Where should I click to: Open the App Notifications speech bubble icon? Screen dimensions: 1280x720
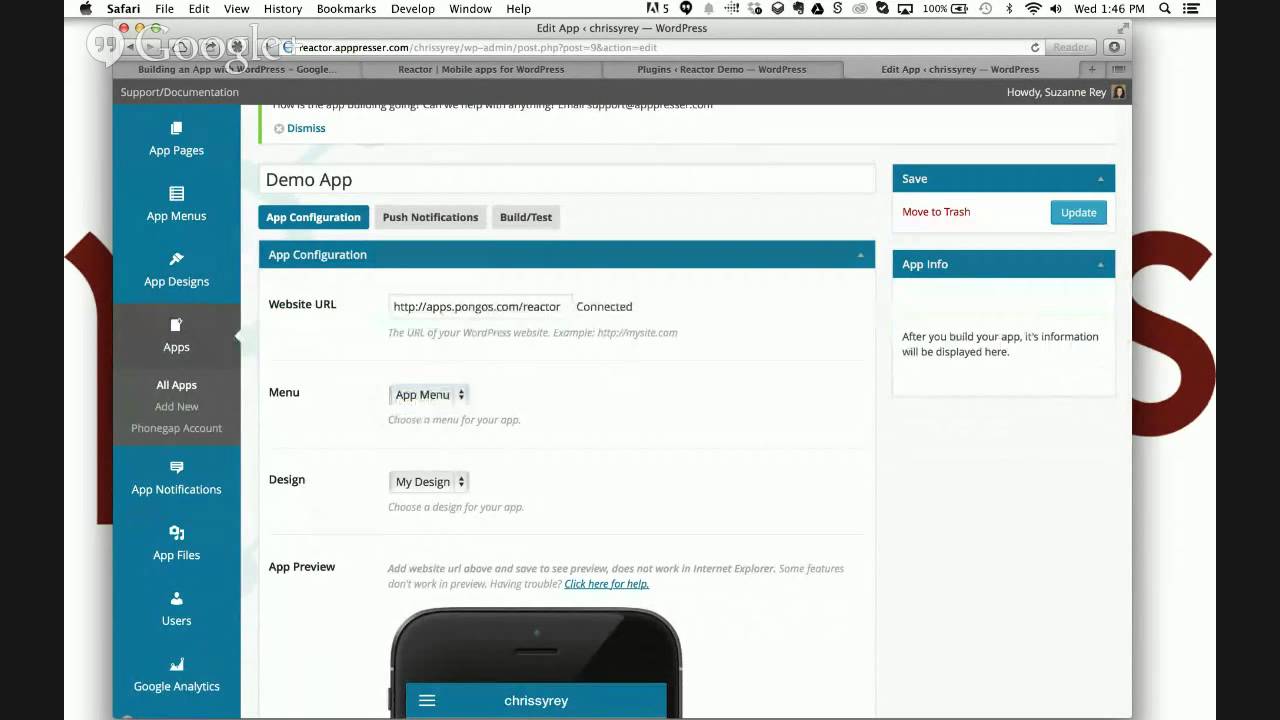click(x=176, y=467)
